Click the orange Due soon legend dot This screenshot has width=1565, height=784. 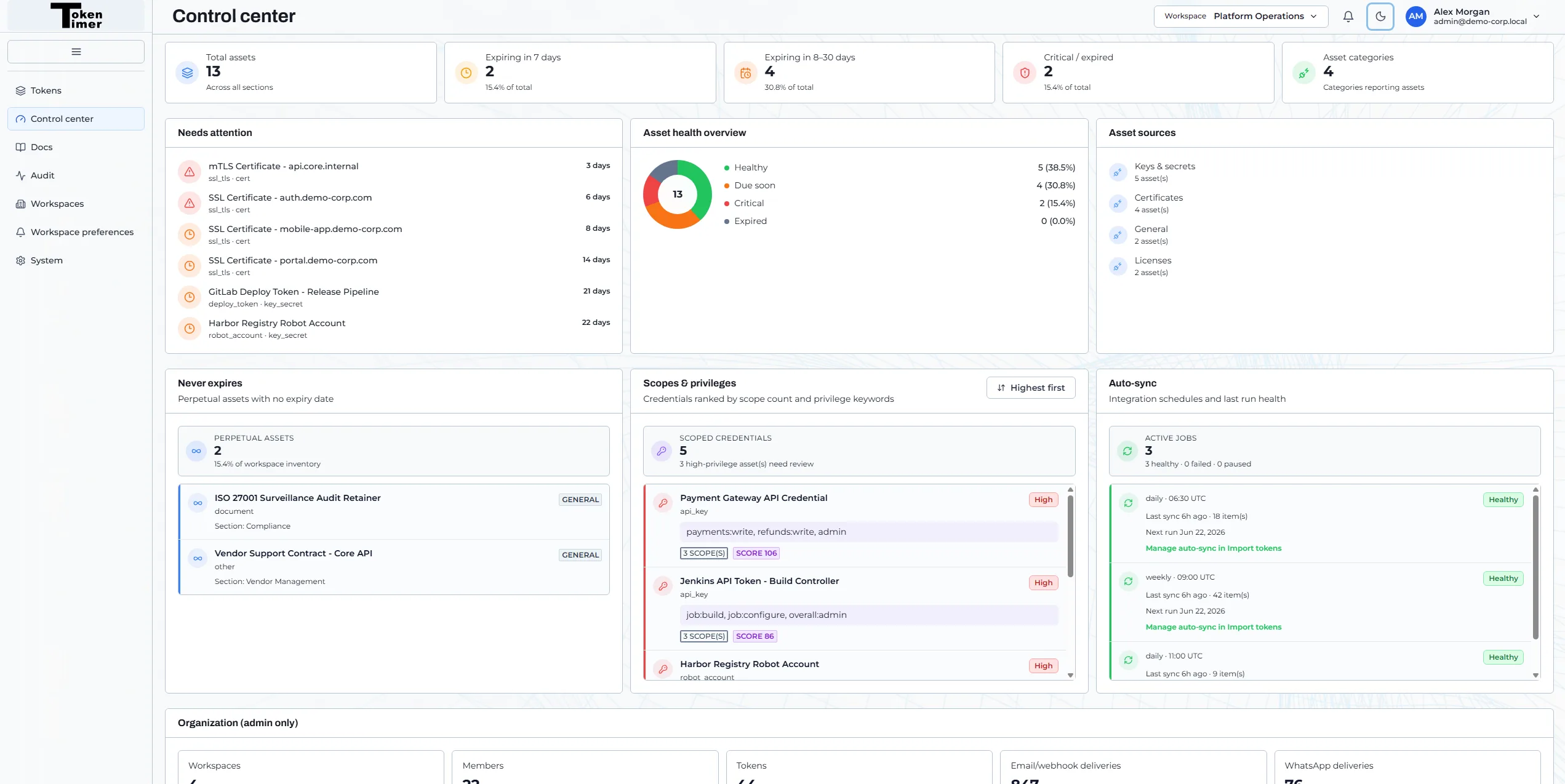click(727, 186)
